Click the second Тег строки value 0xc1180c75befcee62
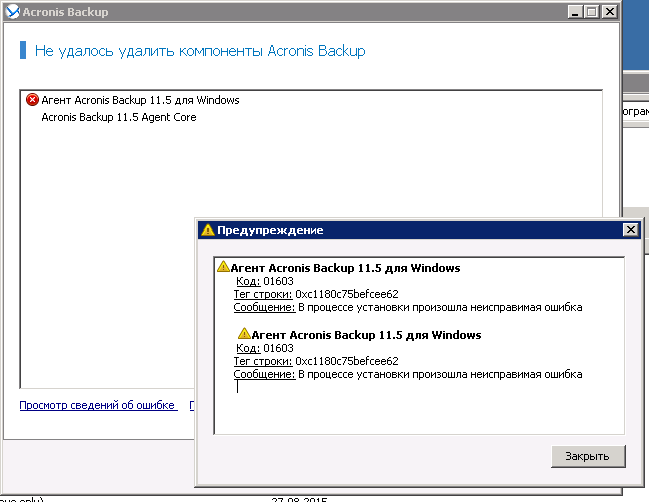The image size is (649, 502). click(x=347, y=361)
